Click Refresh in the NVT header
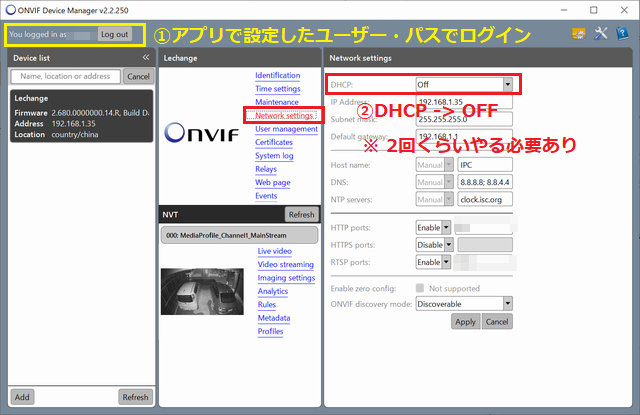 pos(301,215)
